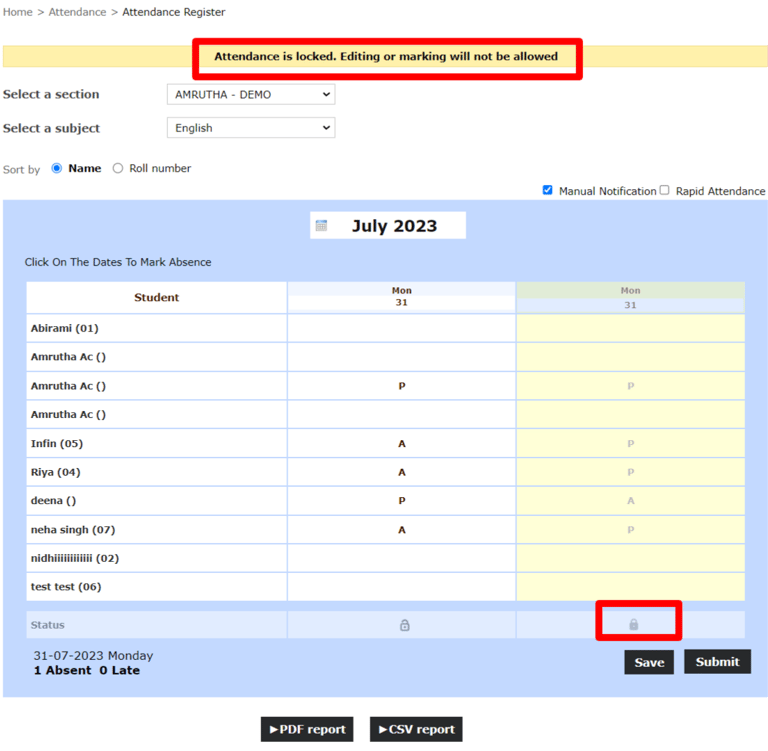Click student name Infin (05)

click(57, 443)
